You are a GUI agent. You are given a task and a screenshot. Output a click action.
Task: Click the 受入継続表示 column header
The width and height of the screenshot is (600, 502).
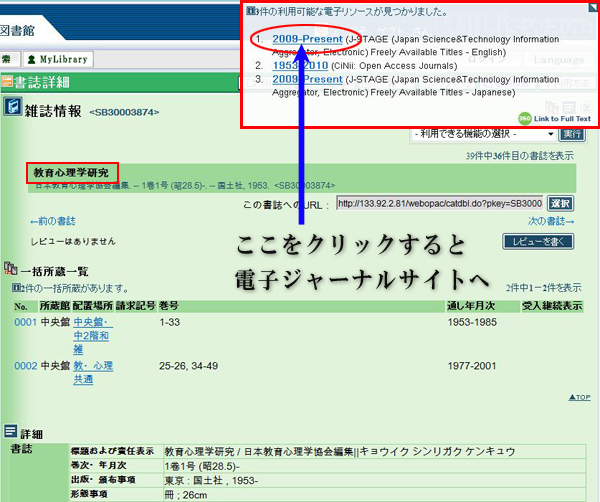(552, 306)
